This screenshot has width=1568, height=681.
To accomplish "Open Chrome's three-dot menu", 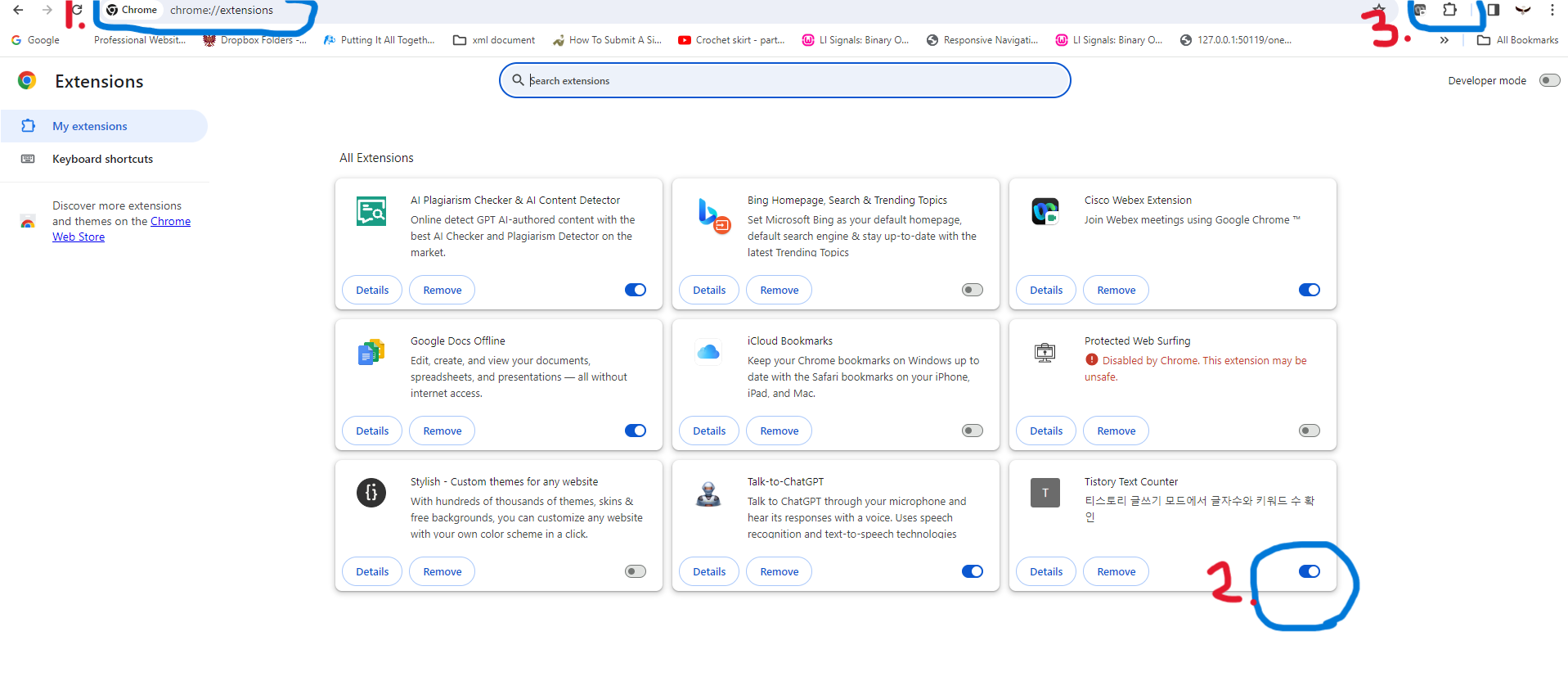I will pos(1552,10).
